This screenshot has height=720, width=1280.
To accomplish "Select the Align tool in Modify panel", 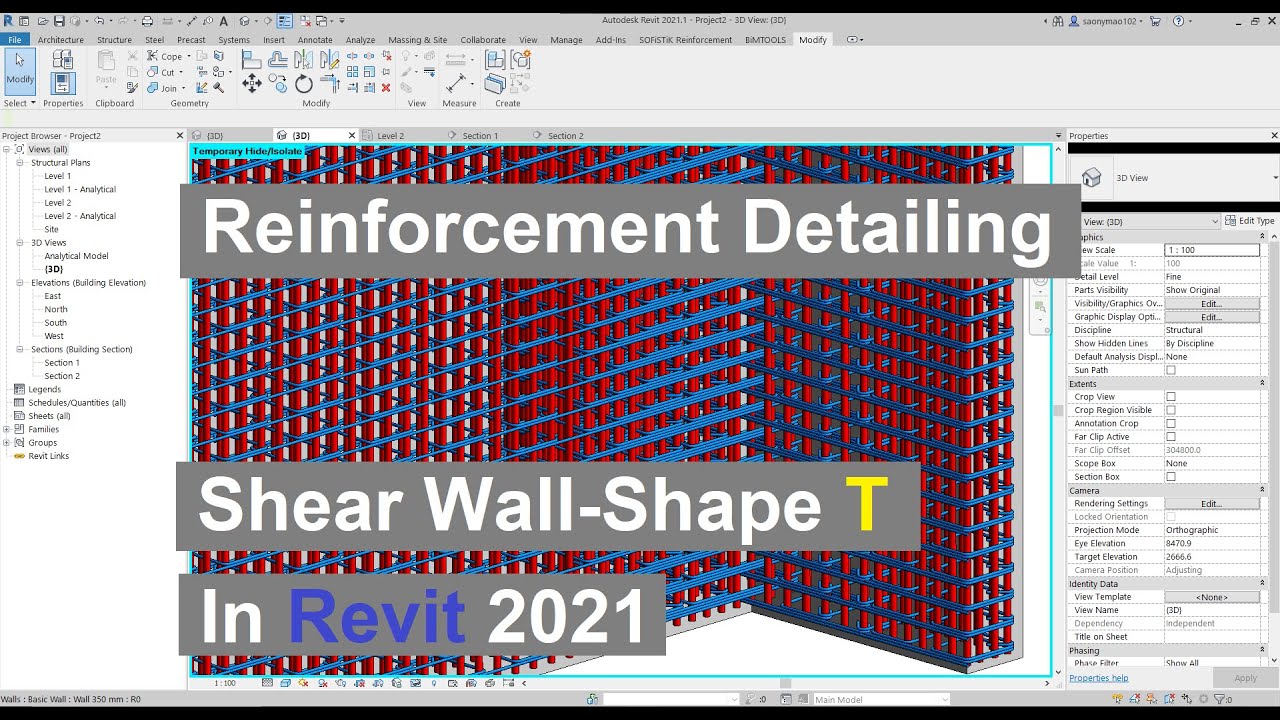I will coord(252,60).
